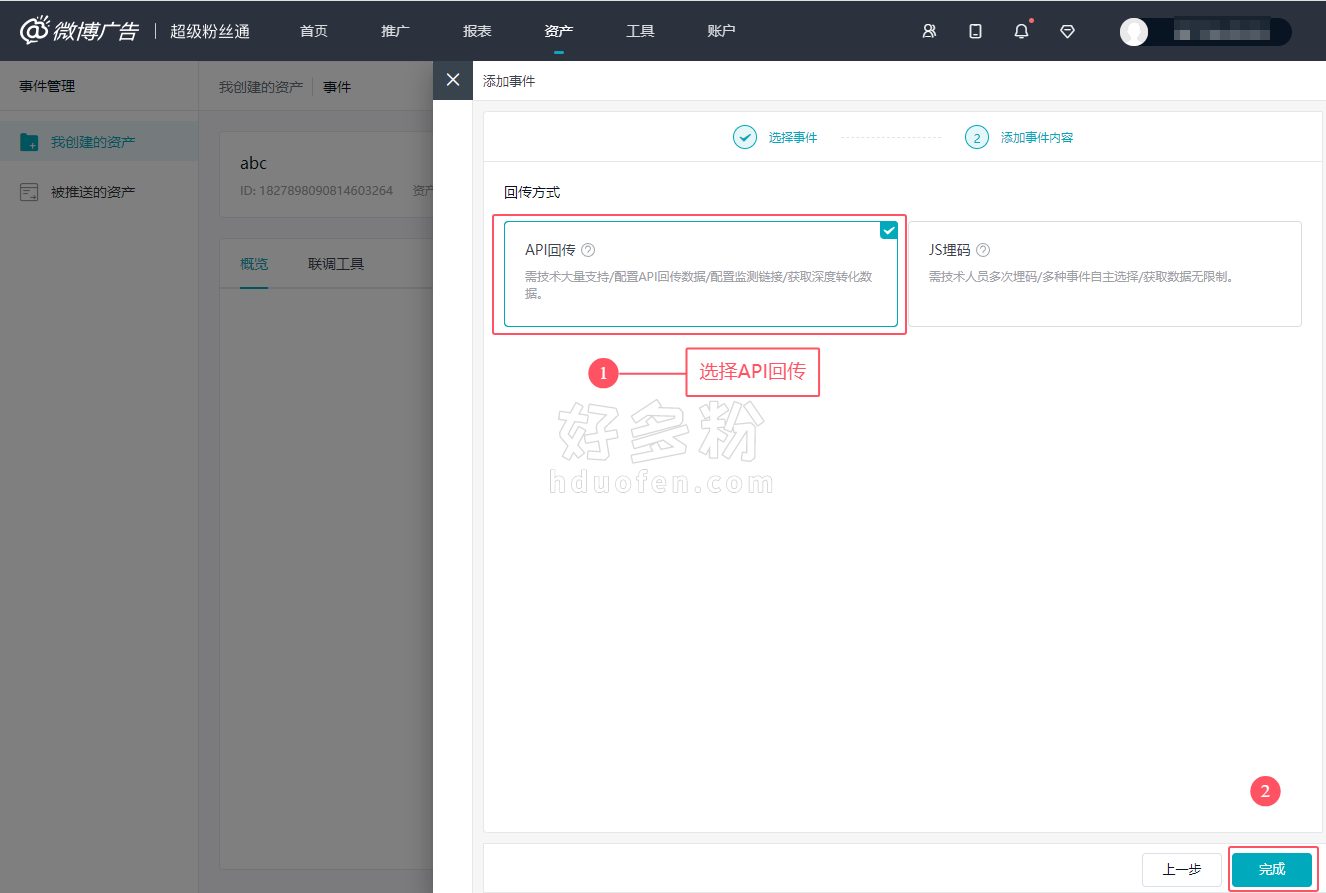Click the 事件 breadcrumb
Screen dimensions: 1326x893
[337, 87]
